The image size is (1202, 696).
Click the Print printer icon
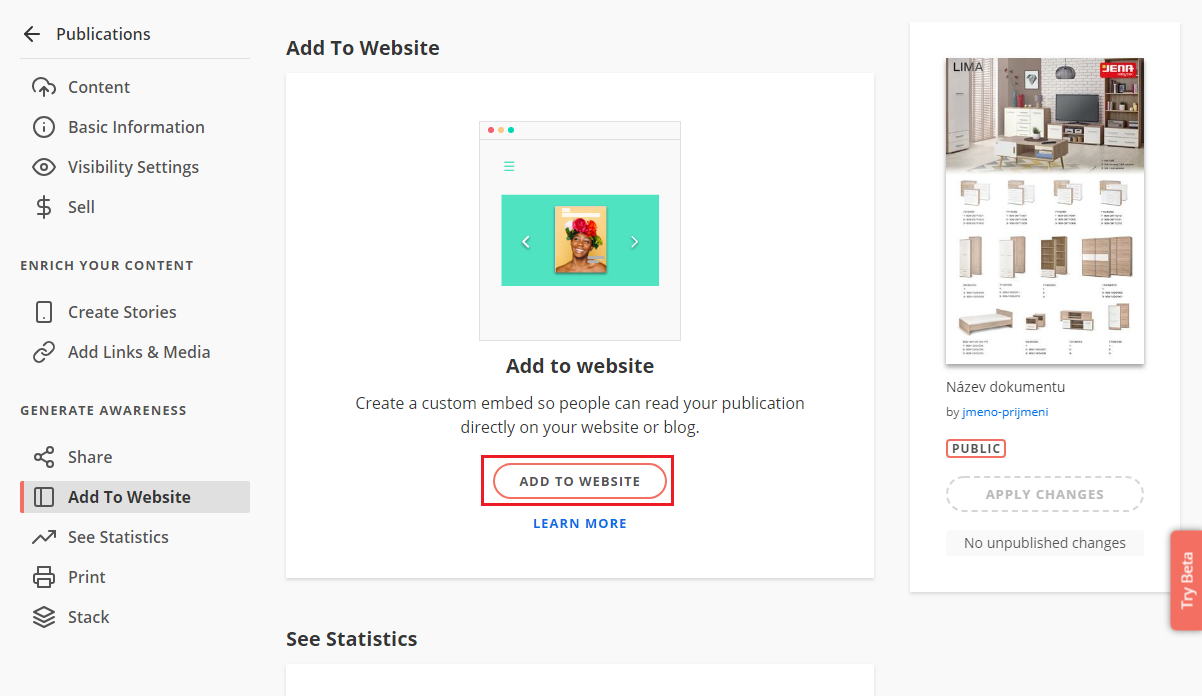coord(44,577)
